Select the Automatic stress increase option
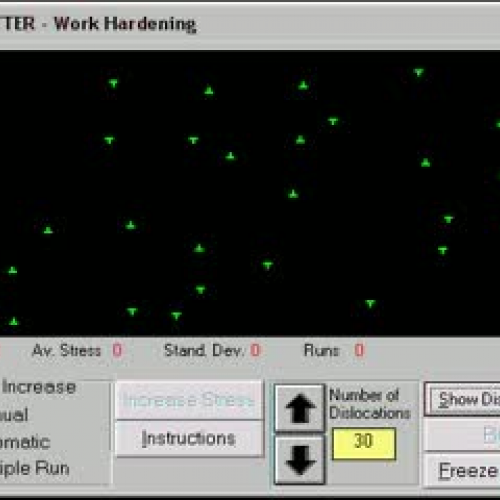The height and width of the screenshot is (500, 500). click(25, 442)
